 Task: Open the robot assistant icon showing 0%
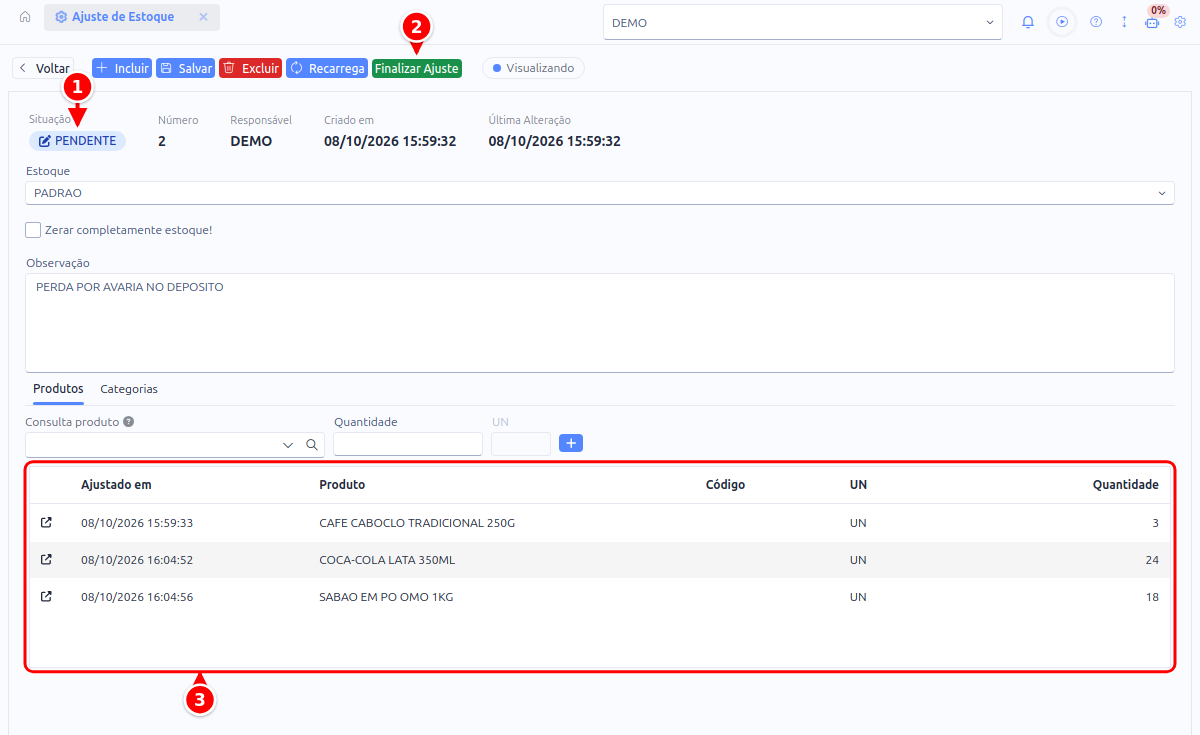1152,22
